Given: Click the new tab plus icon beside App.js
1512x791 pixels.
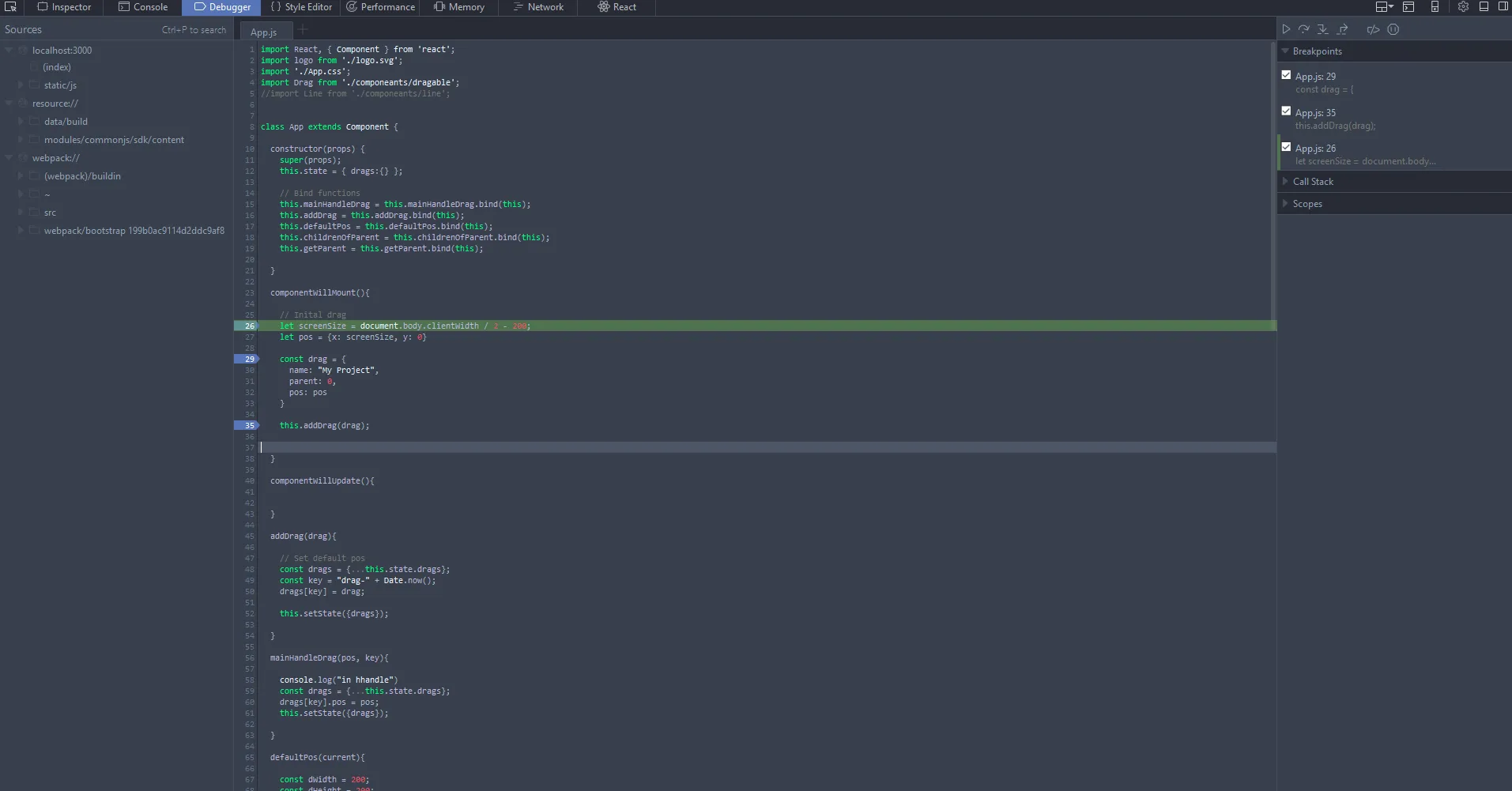Looking at the screenshot, I should point(302,29).
